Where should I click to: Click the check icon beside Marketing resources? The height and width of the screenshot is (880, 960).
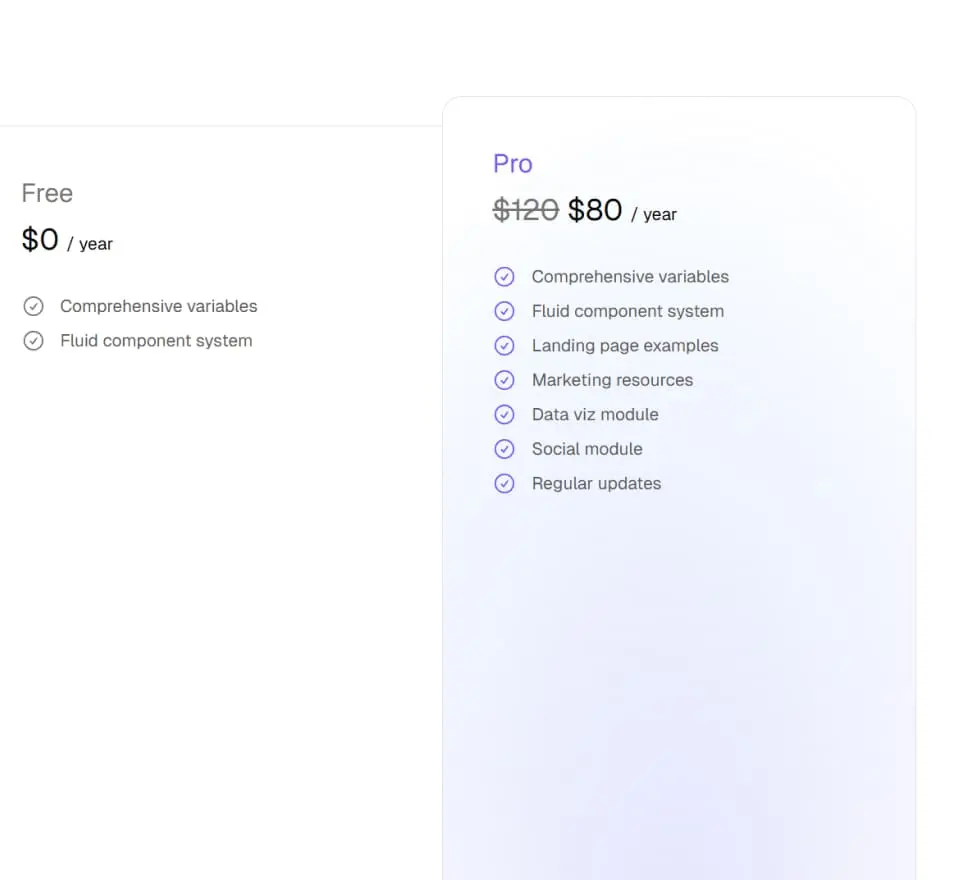point(505,380)
